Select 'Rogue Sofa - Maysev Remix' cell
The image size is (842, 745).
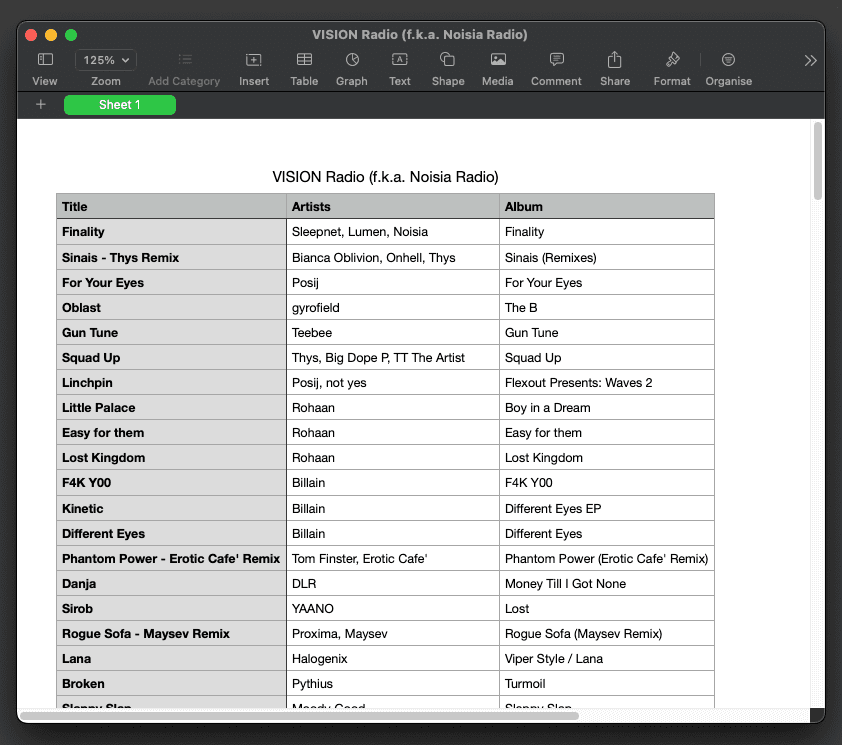click(x=171, y=633)
